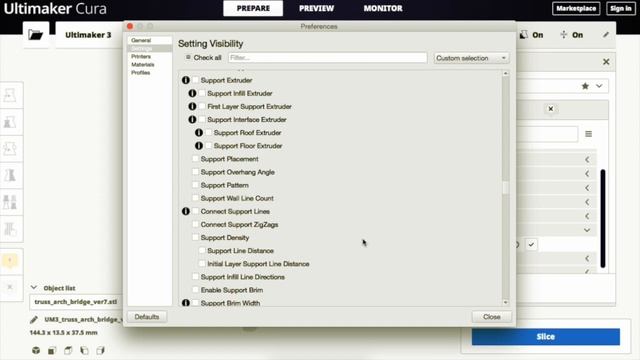Open the Marketplace
Viewport: 640px width, 360px height.
point(576,8)
